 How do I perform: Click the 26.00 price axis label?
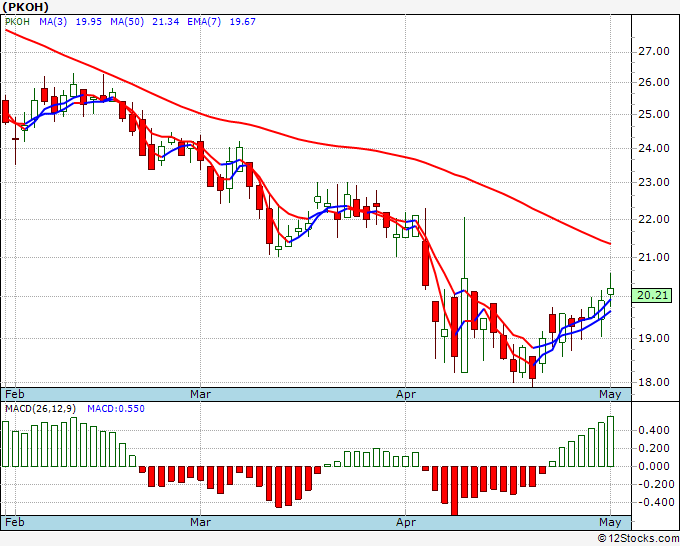pos(654,82)
